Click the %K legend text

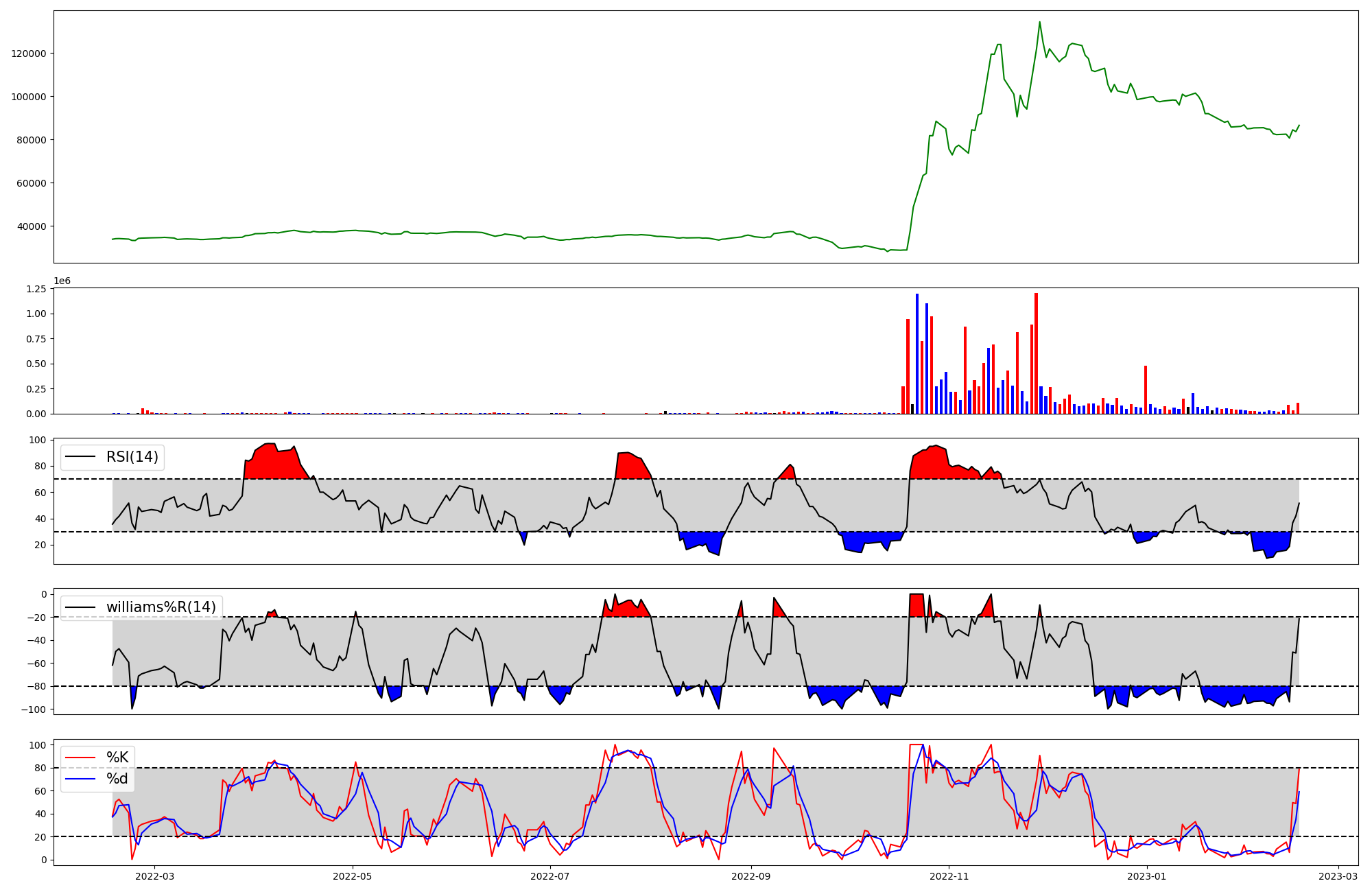pyautogui.click(x=117, y=758)
